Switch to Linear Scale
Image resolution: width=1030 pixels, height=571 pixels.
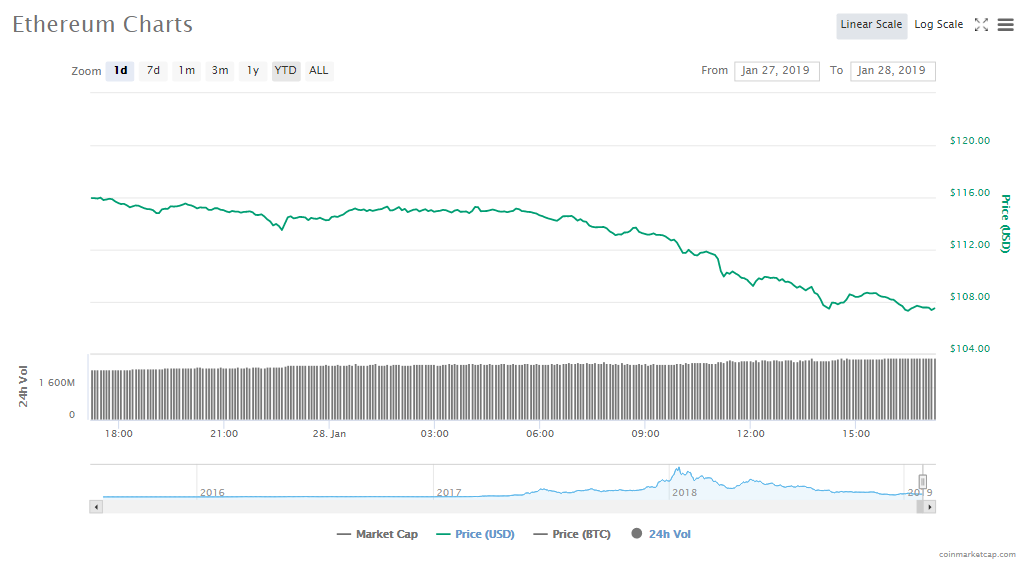[871, 25]
